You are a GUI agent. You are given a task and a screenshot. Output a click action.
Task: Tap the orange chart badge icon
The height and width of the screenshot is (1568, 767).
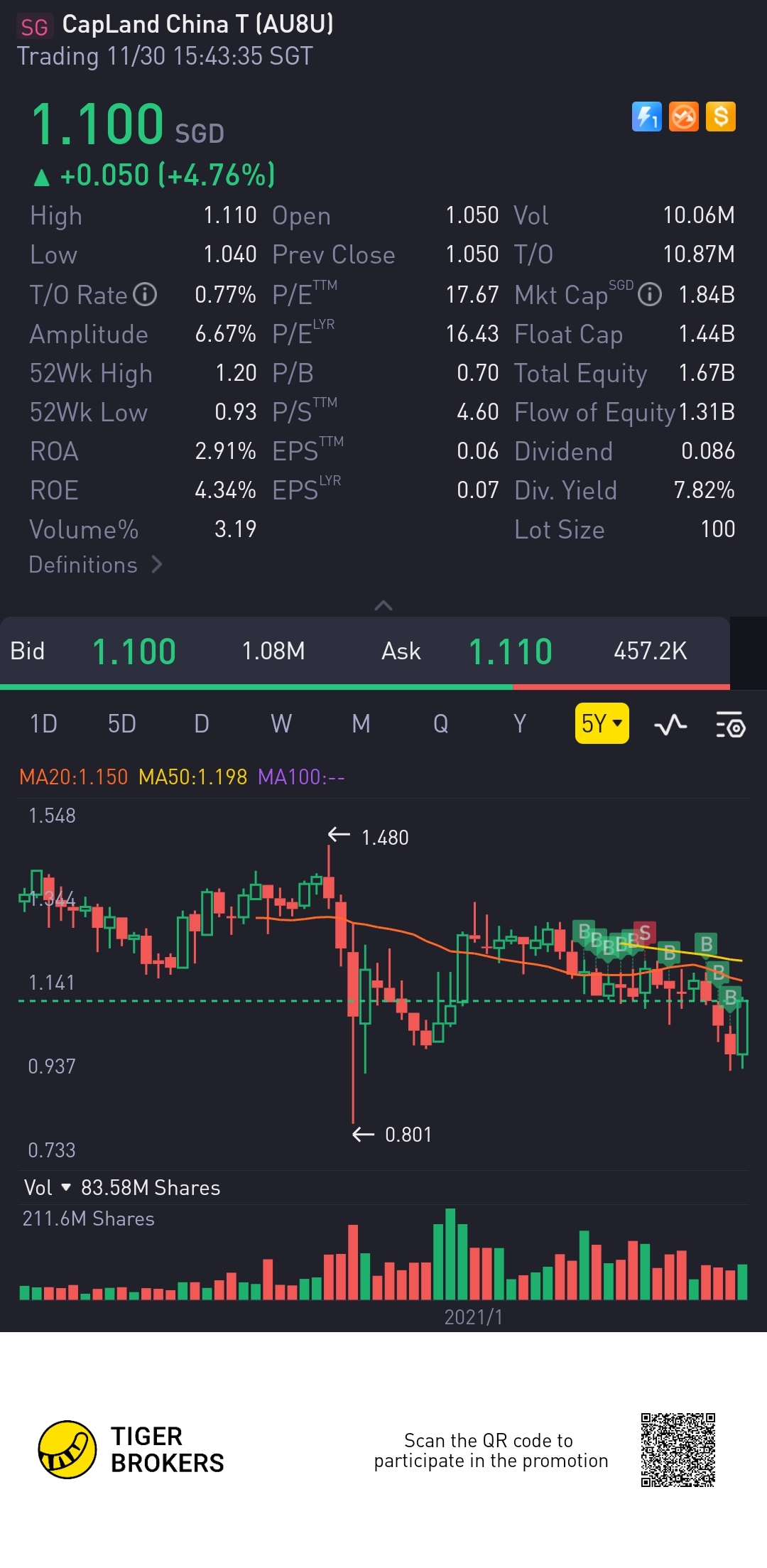click(684, 117)
